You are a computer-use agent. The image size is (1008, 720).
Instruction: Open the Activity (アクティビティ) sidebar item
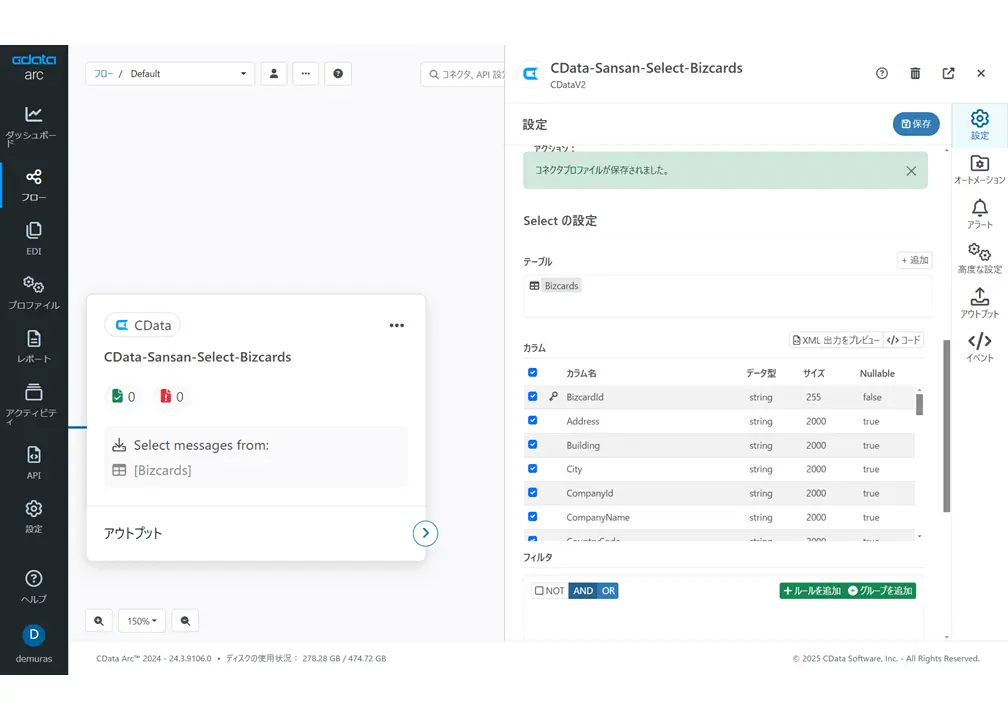point(33,404)
